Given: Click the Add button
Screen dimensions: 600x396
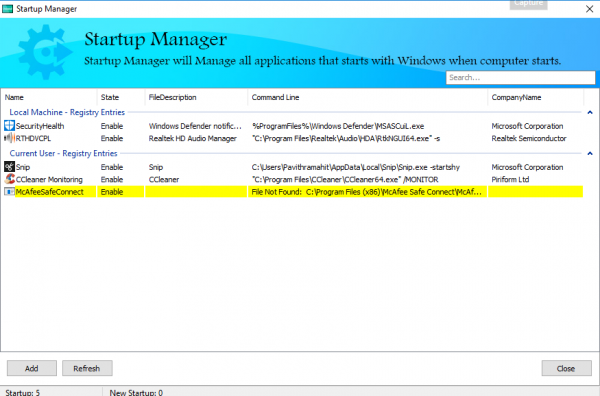Looking at the screenshot, I should click(x=32, y=368).
